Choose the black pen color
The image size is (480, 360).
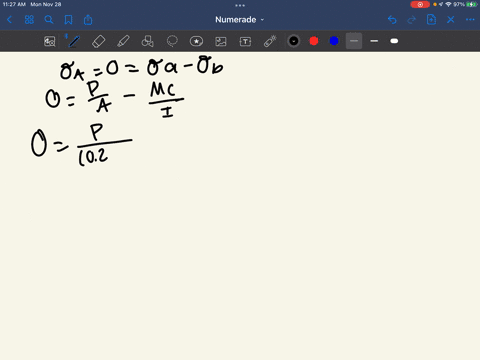coord(294,41)
